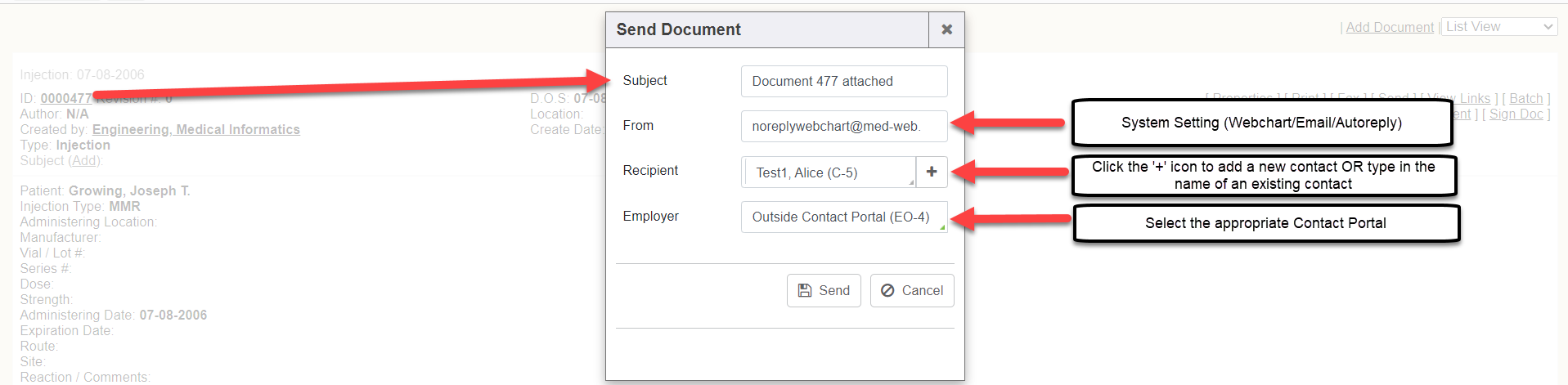Click the Sign Doc link
This screenshot has height=385, width=1568.
pyautogui.click(x=1516, y=114)
